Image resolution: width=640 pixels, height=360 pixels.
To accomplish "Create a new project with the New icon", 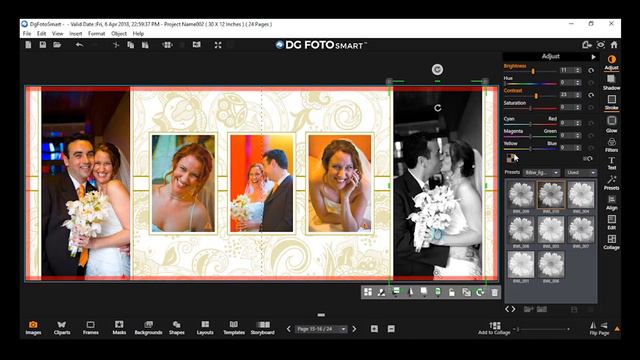I will [x=28, y=45].
